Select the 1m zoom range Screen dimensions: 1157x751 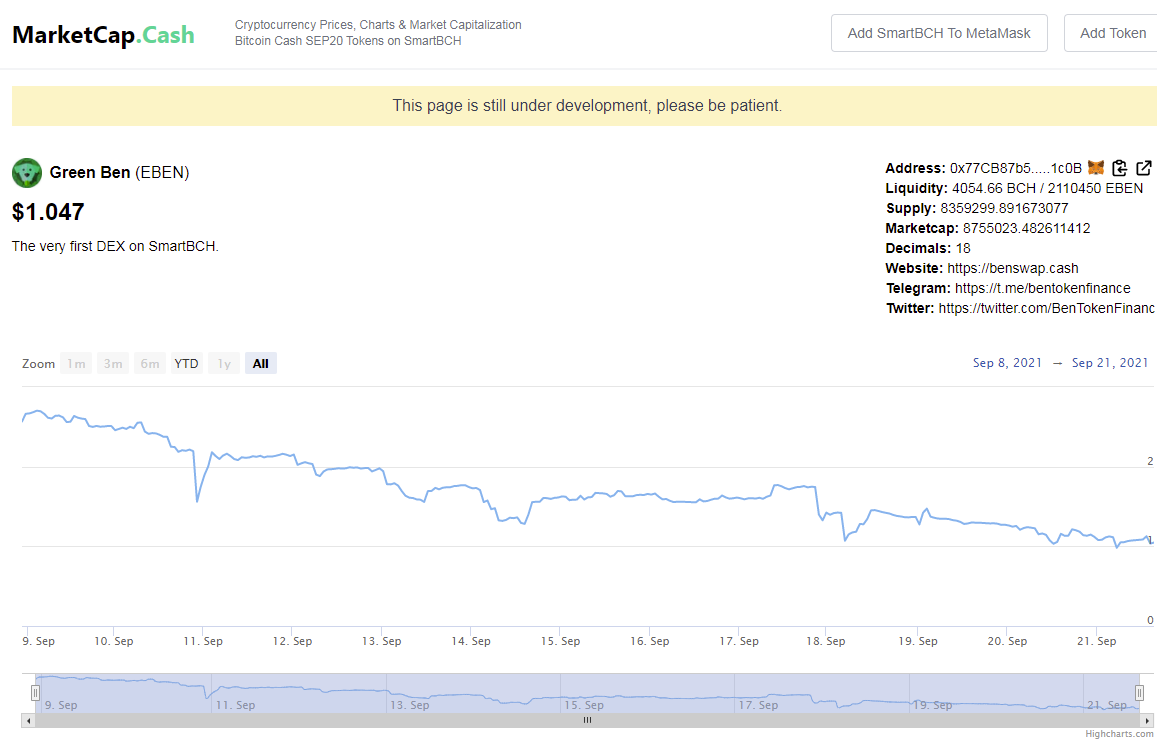(x=76, y=364)
